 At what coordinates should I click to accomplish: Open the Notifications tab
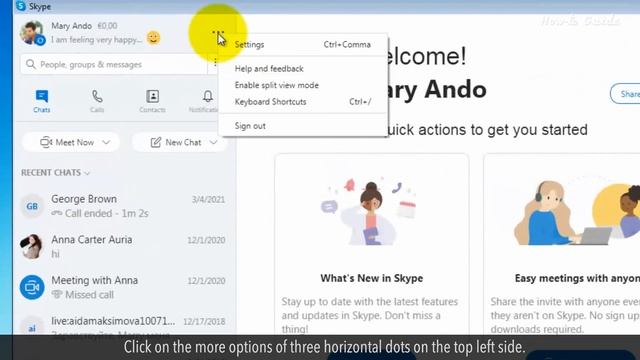coord(205,101)
